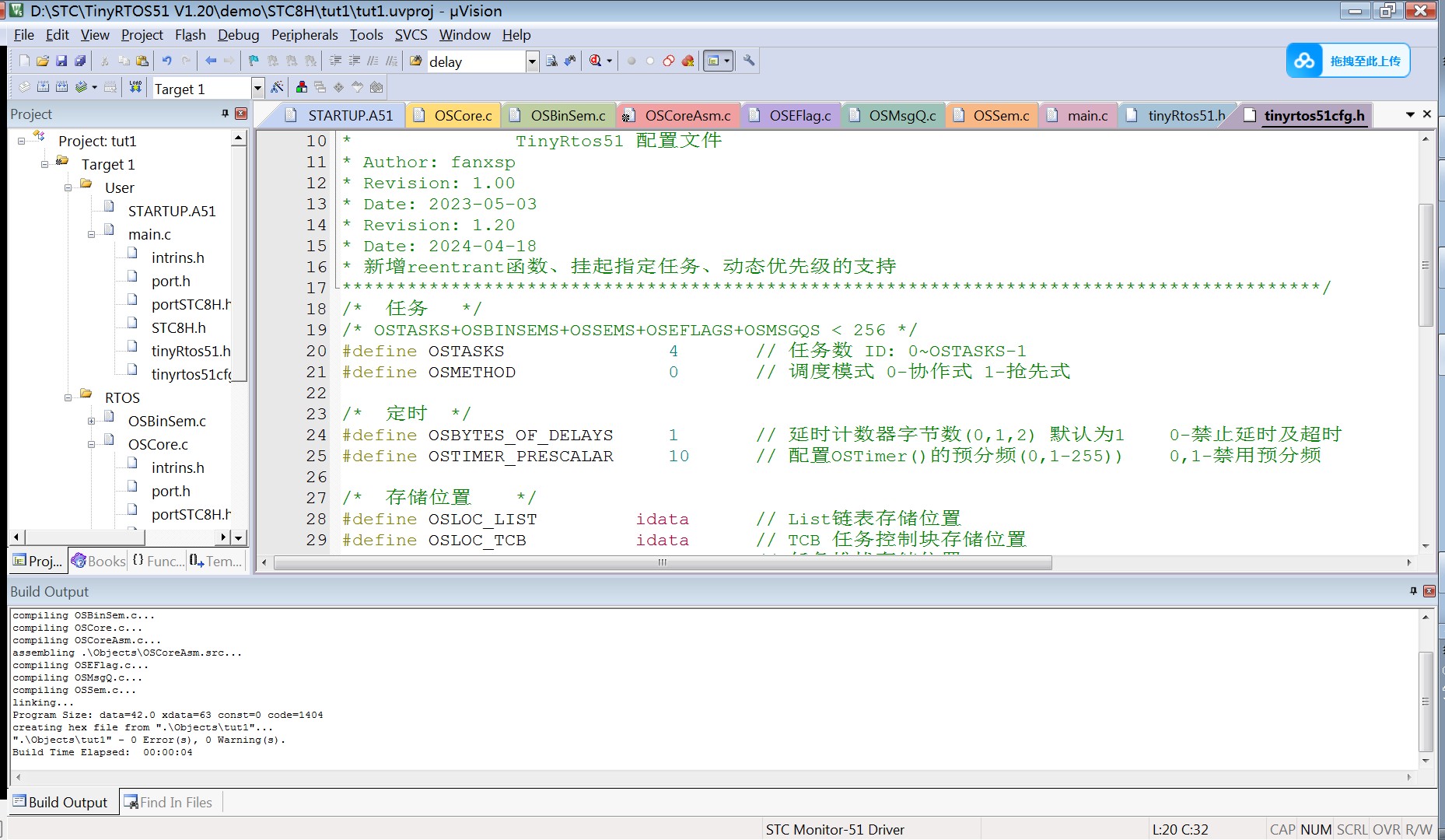Click the Build target icon
This screenshot has height=840, width=1445.
click(x=44, y=87)
